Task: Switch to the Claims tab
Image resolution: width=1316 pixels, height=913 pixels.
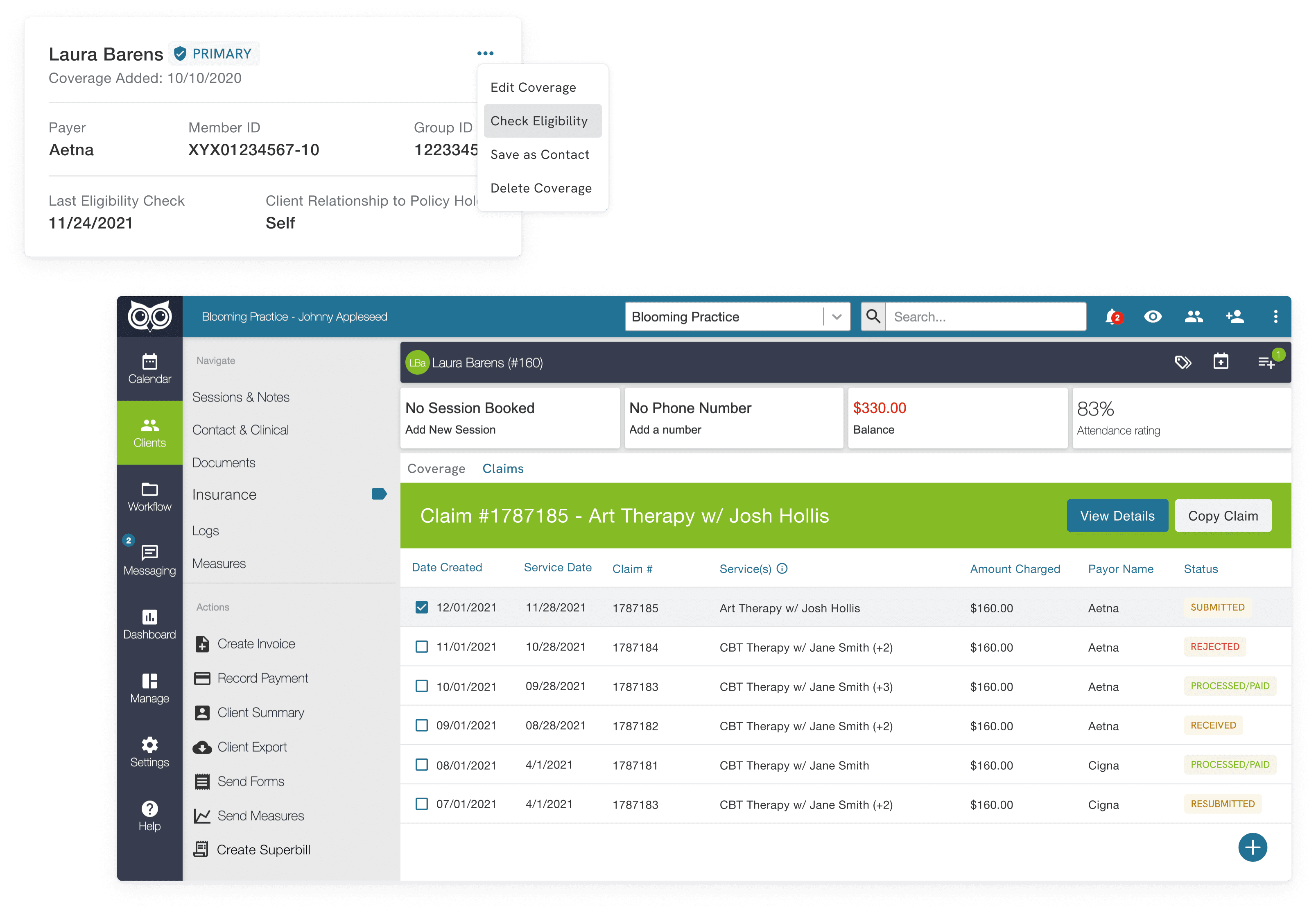Action: point(503,469)
